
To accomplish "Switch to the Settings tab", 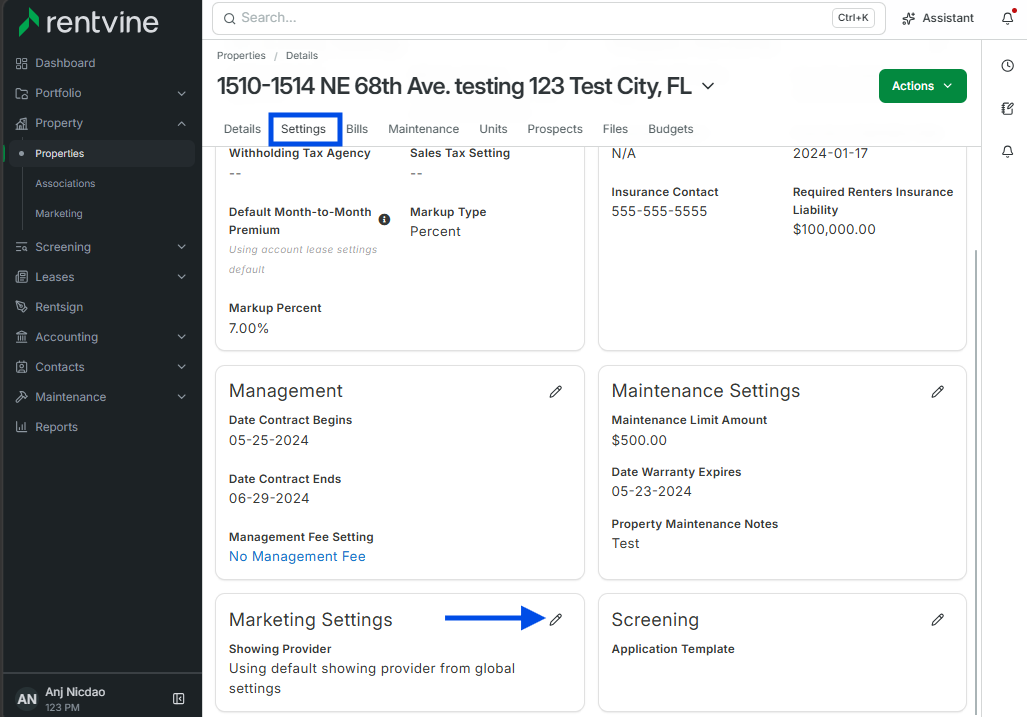I will [303, 129].
